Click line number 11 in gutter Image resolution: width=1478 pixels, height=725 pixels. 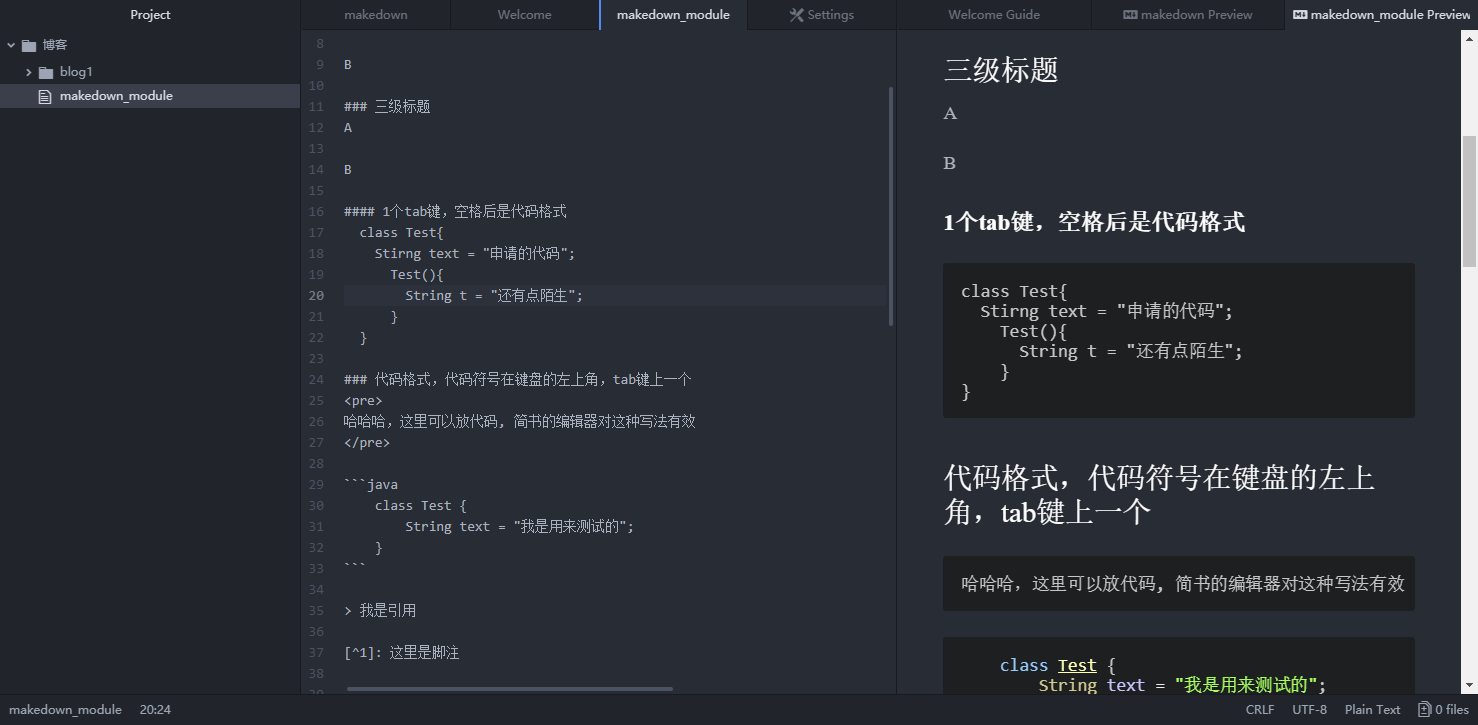pos(316,106)
